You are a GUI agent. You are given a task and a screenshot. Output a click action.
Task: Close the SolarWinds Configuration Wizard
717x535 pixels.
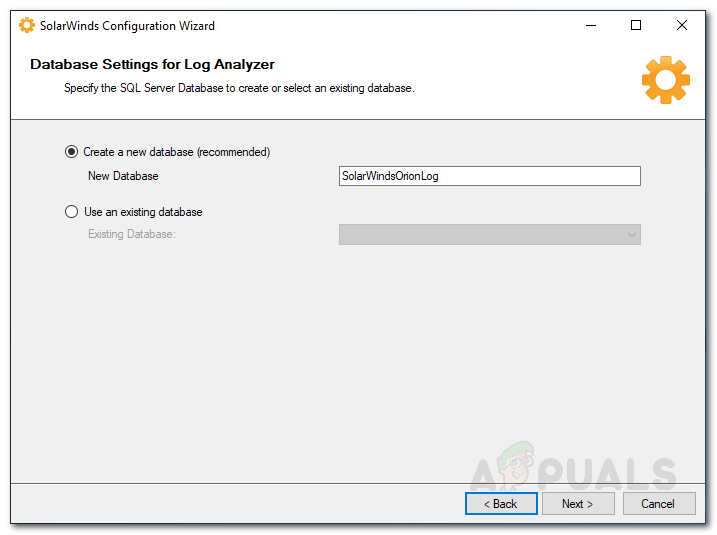tap(682, 26)
